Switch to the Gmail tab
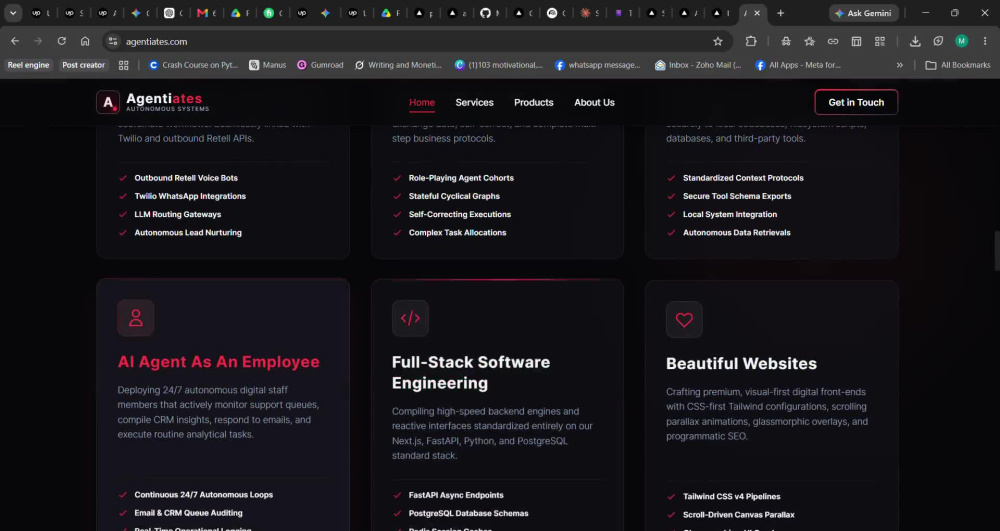This screenshot has width=1000, height=531. click(x=206, y=13)
